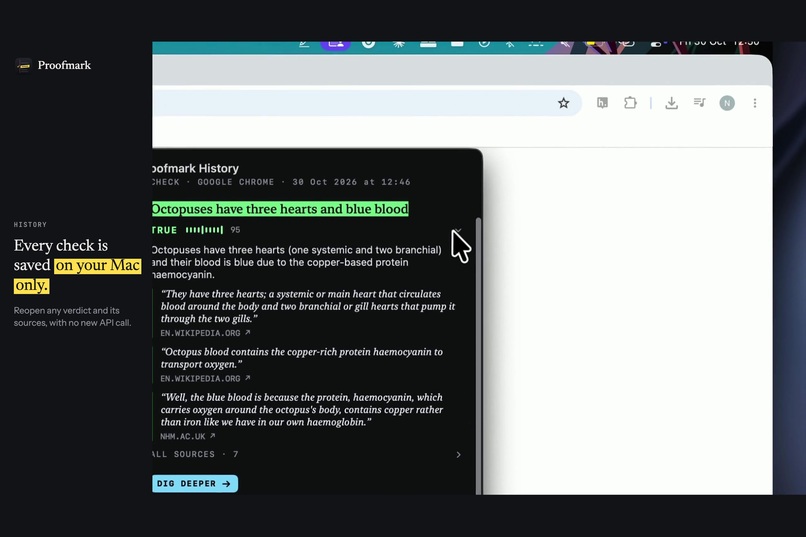Image resolution: width=806 pixels, height=537 pixels.
Task: Bookmark this page with the star icon
Action: coord(563,103)
